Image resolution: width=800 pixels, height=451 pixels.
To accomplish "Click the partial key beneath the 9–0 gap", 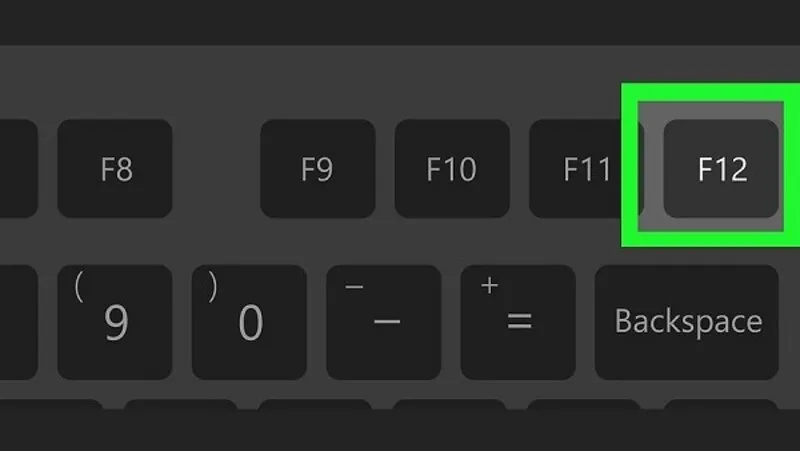I will [x=181, y=404].
